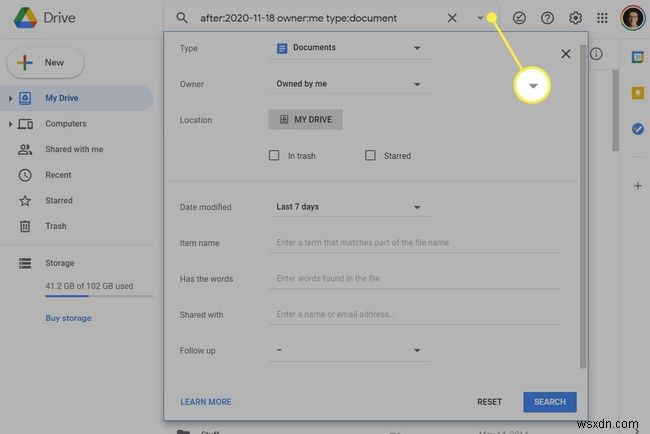Click the search magnifier icon

pyautogui.click(x=182, y=18)
